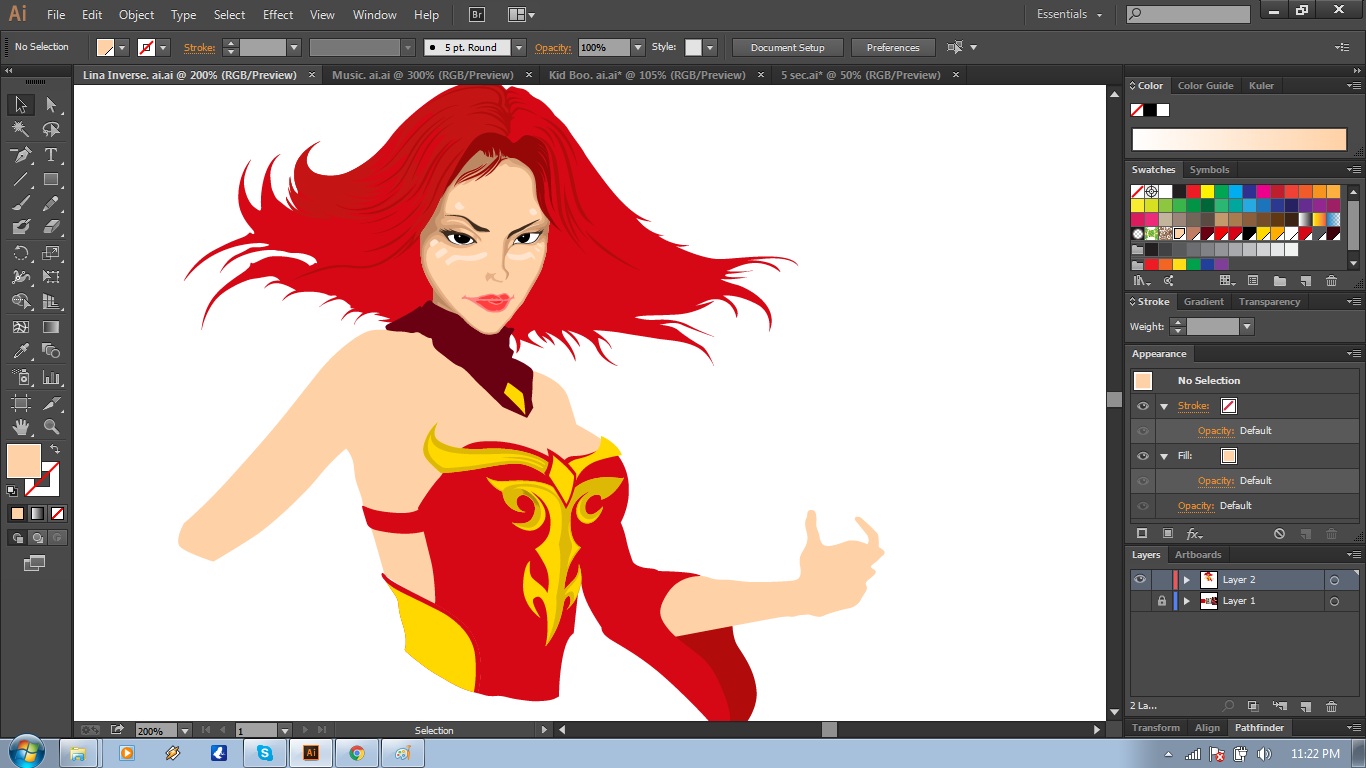Select the Selection tool (black arrow)
This screenshot has width=1366, height=768.
21,105
